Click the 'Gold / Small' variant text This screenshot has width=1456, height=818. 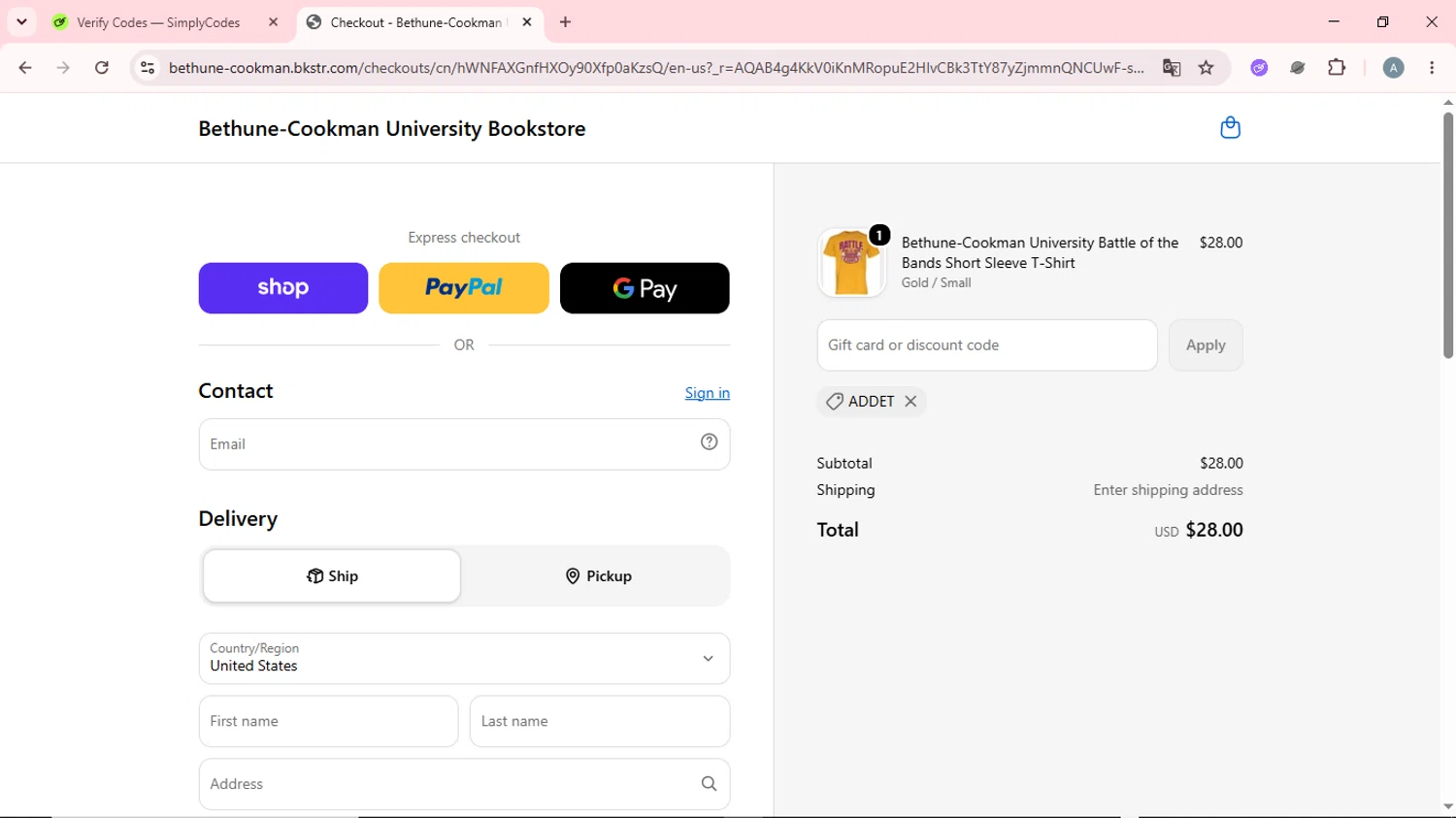click(x=936, y=282)
